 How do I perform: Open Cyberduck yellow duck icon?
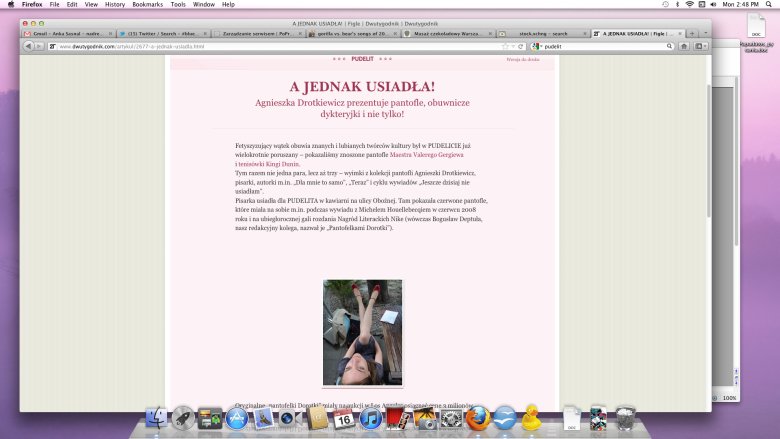(532, 418)
